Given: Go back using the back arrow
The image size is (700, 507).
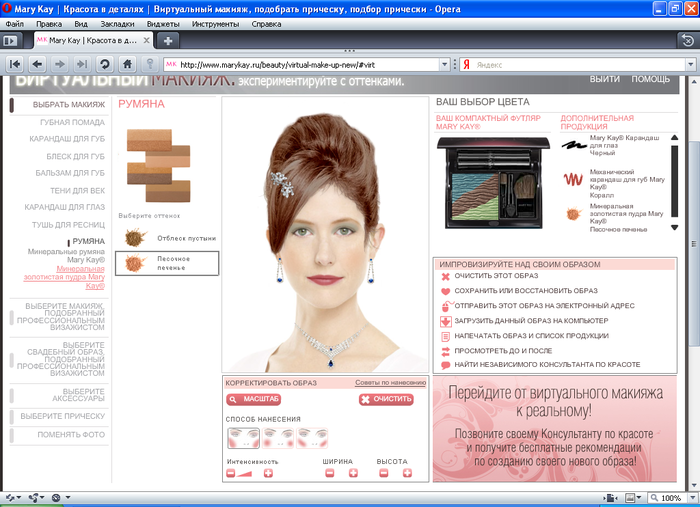Looking at the screenshot, I should [38, 65].
